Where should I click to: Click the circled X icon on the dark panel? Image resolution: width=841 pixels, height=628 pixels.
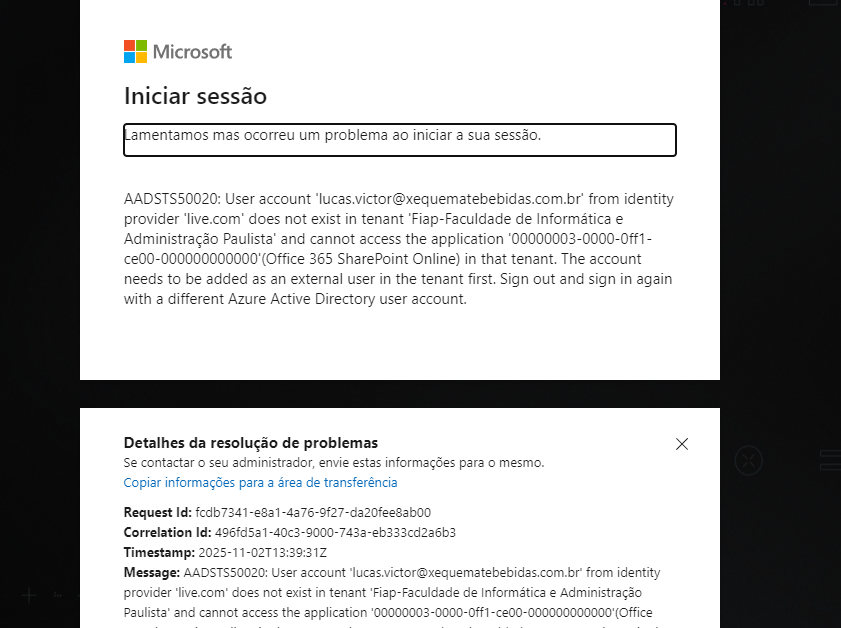[749, 460]
